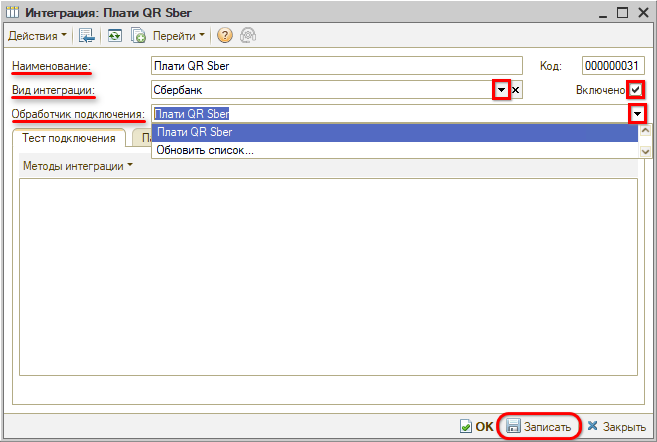657x442 pixels.
Task: Collapse the Обработчик подключения dropdown arrow
Action: pos(637,114)
